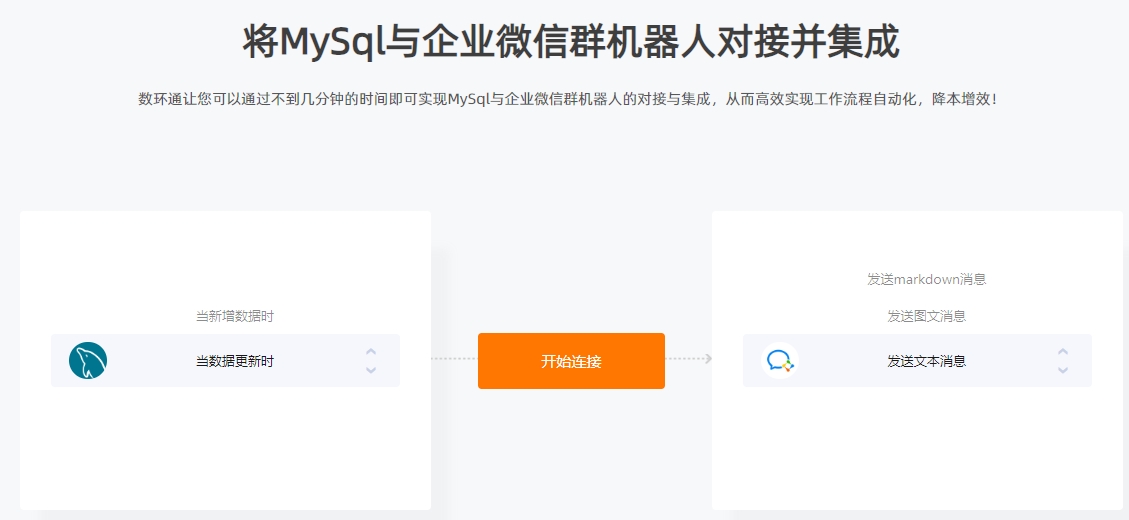The height and width of the screenshot is (520, 1129).
Task: Choose the 发送文本消息 action
Action: pos(927,361)
